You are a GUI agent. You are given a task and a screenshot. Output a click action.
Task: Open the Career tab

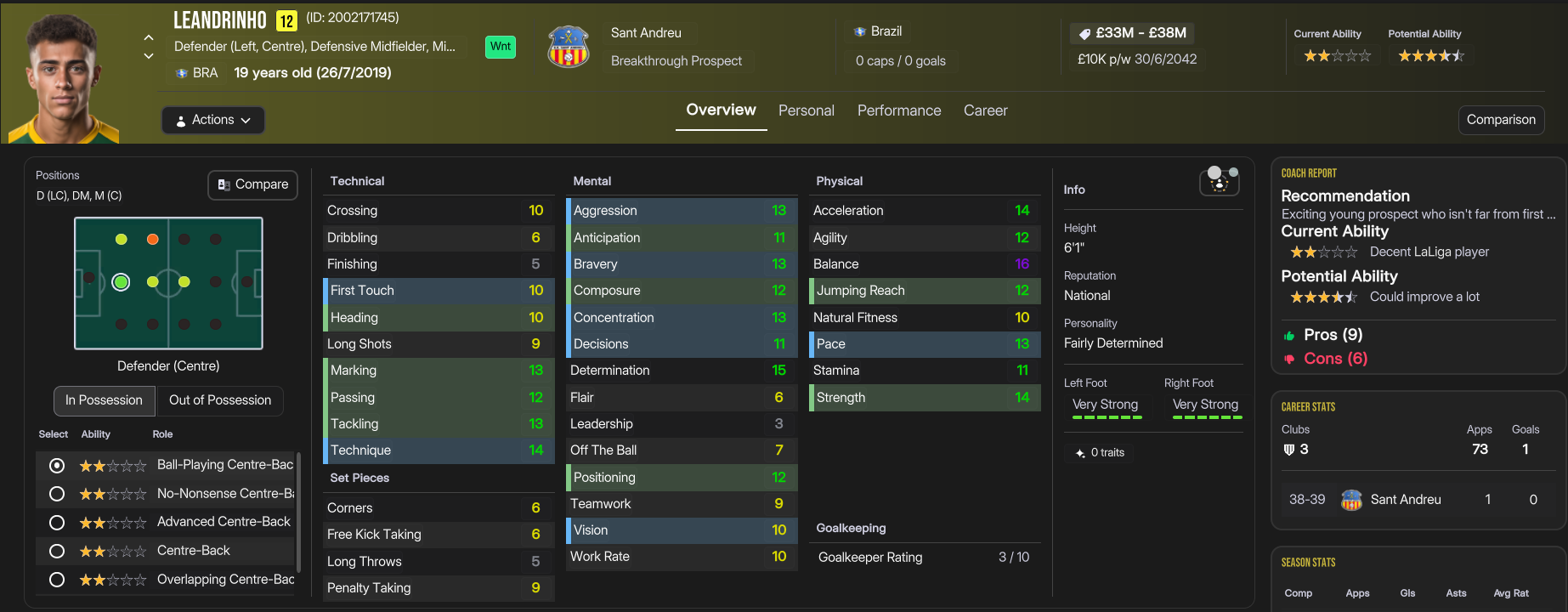click(985, 110)
